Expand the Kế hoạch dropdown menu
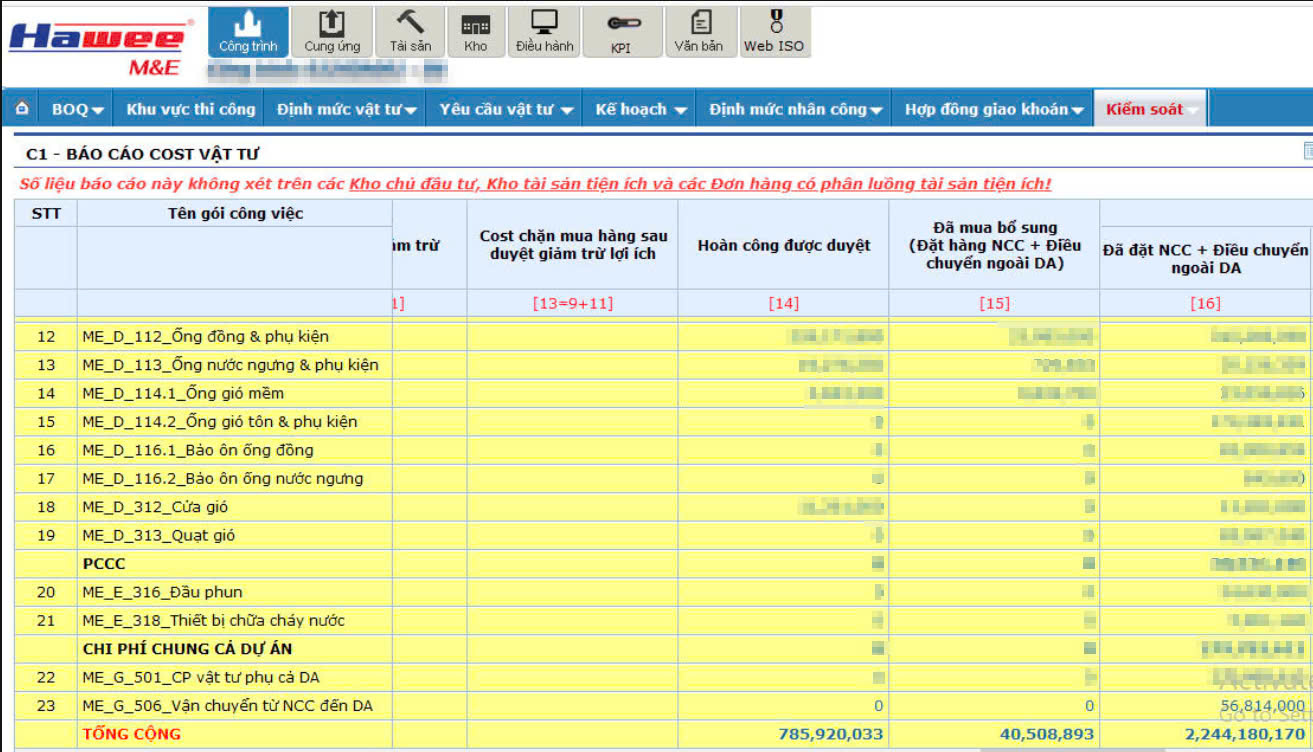The image size is (1313, 752). (641, 110)
